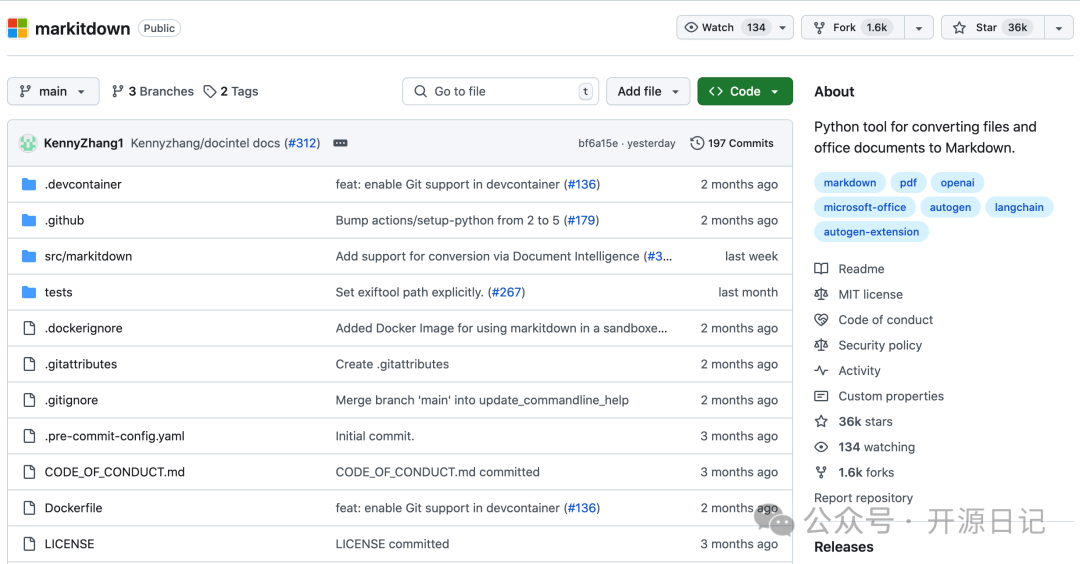Screen dimensions: 1080x564
Task: Click the markdown topic tag
Action: pos(850,182)
